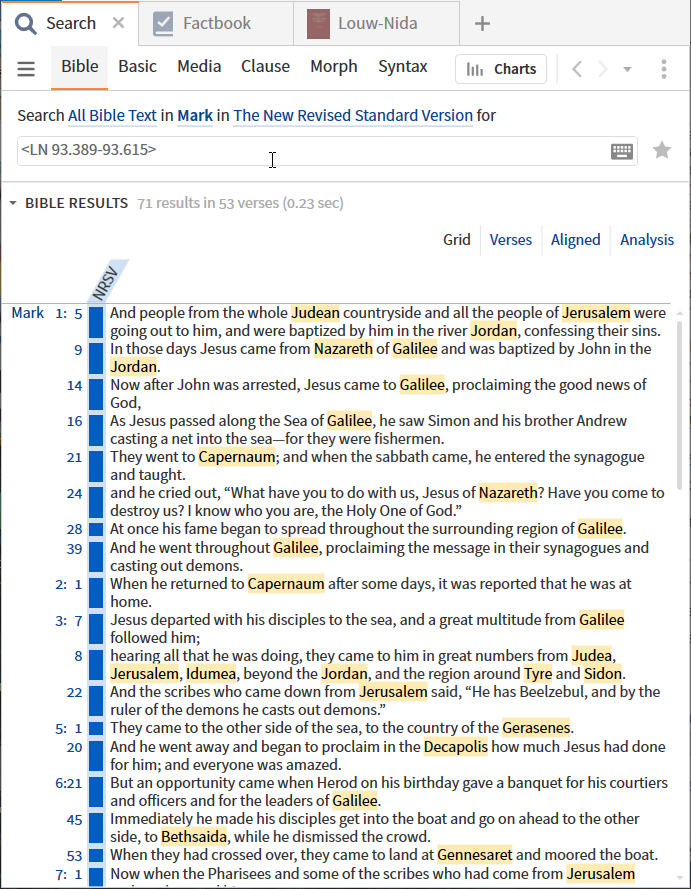Click the Factbook checkmark icon
This screenshot has height=889, width=691.
click(163, 24)
